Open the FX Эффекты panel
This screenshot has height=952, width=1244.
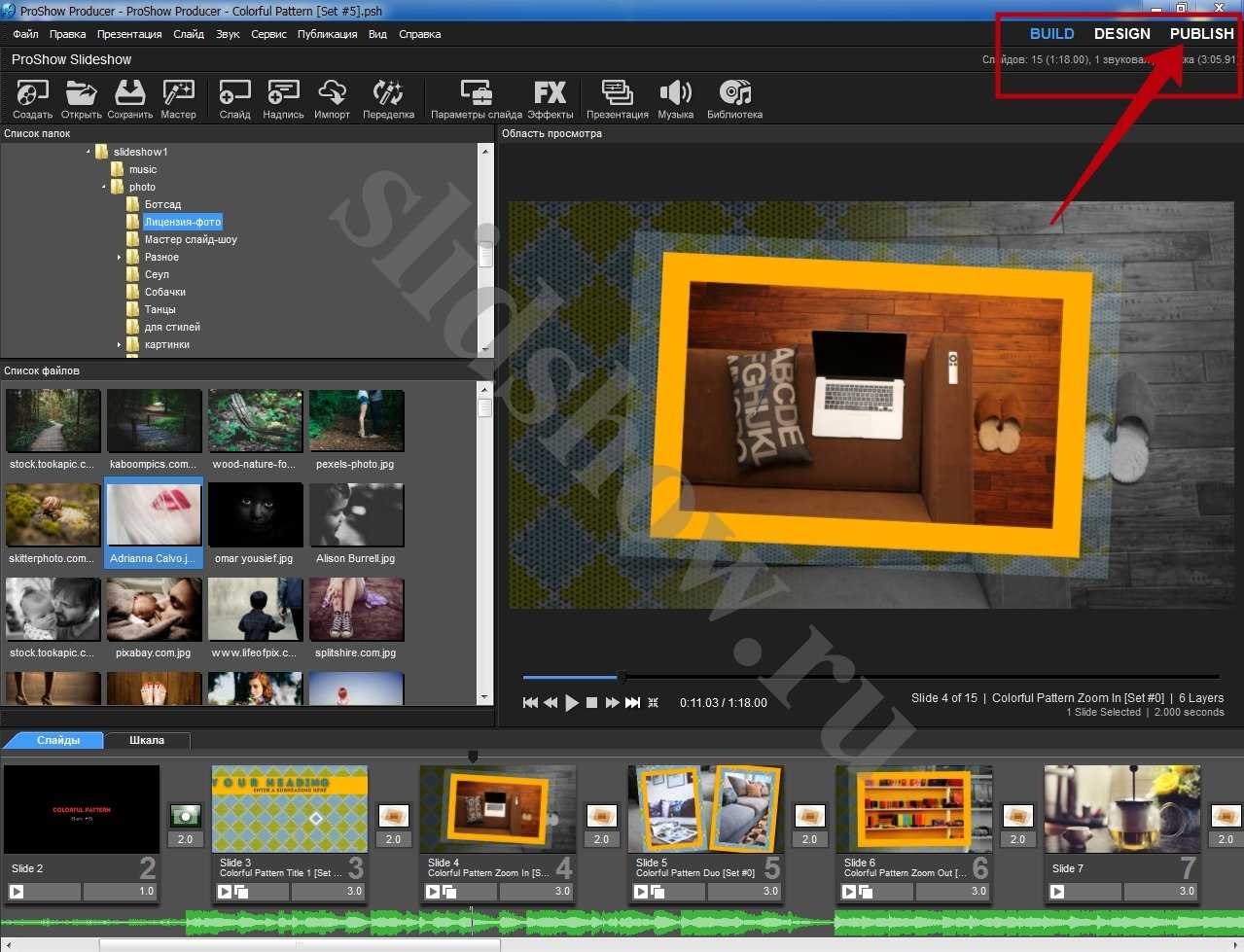pos(550,94)
